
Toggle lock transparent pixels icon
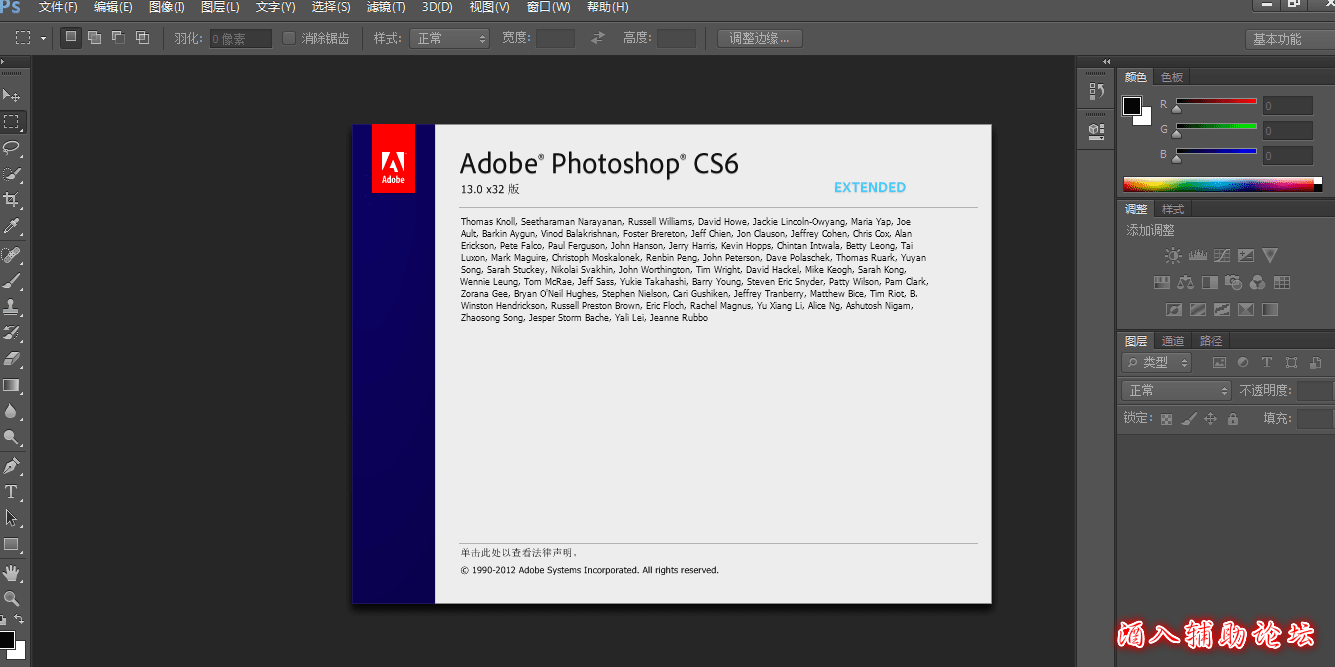1166,419
